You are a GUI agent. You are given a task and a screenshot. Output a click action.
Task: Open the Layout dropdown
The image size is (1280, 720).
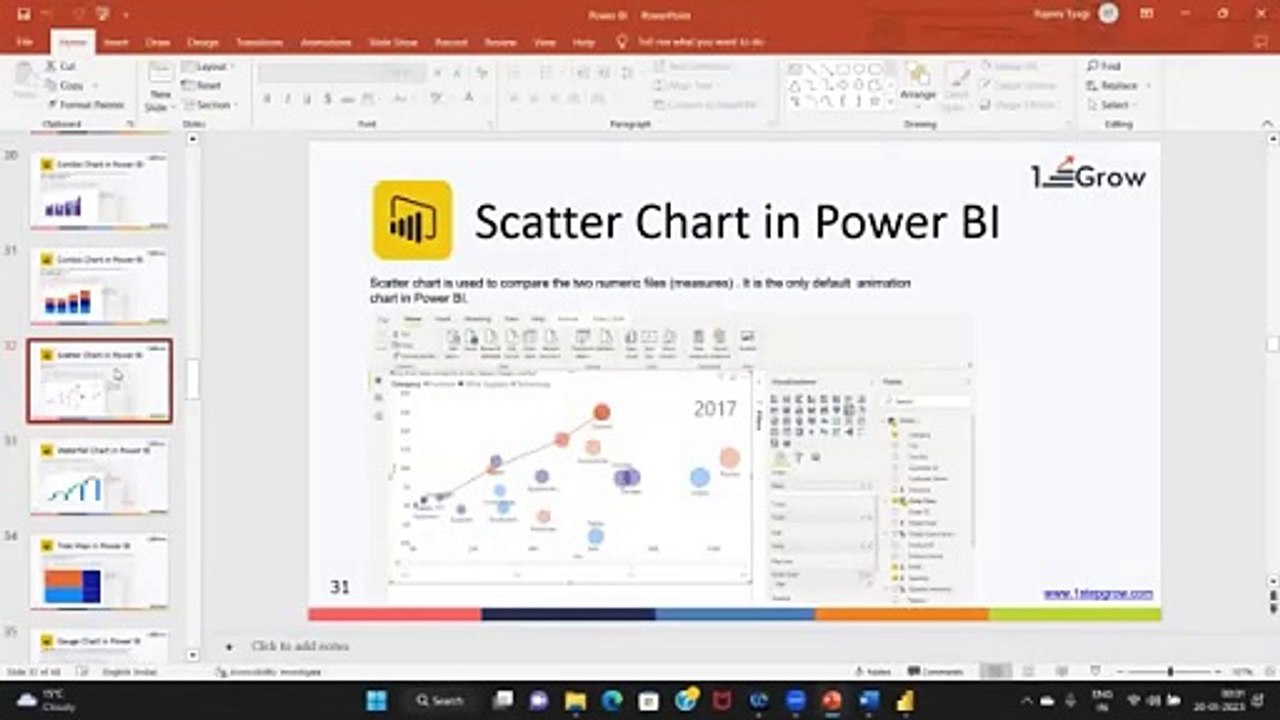click(x=208, y=67)
